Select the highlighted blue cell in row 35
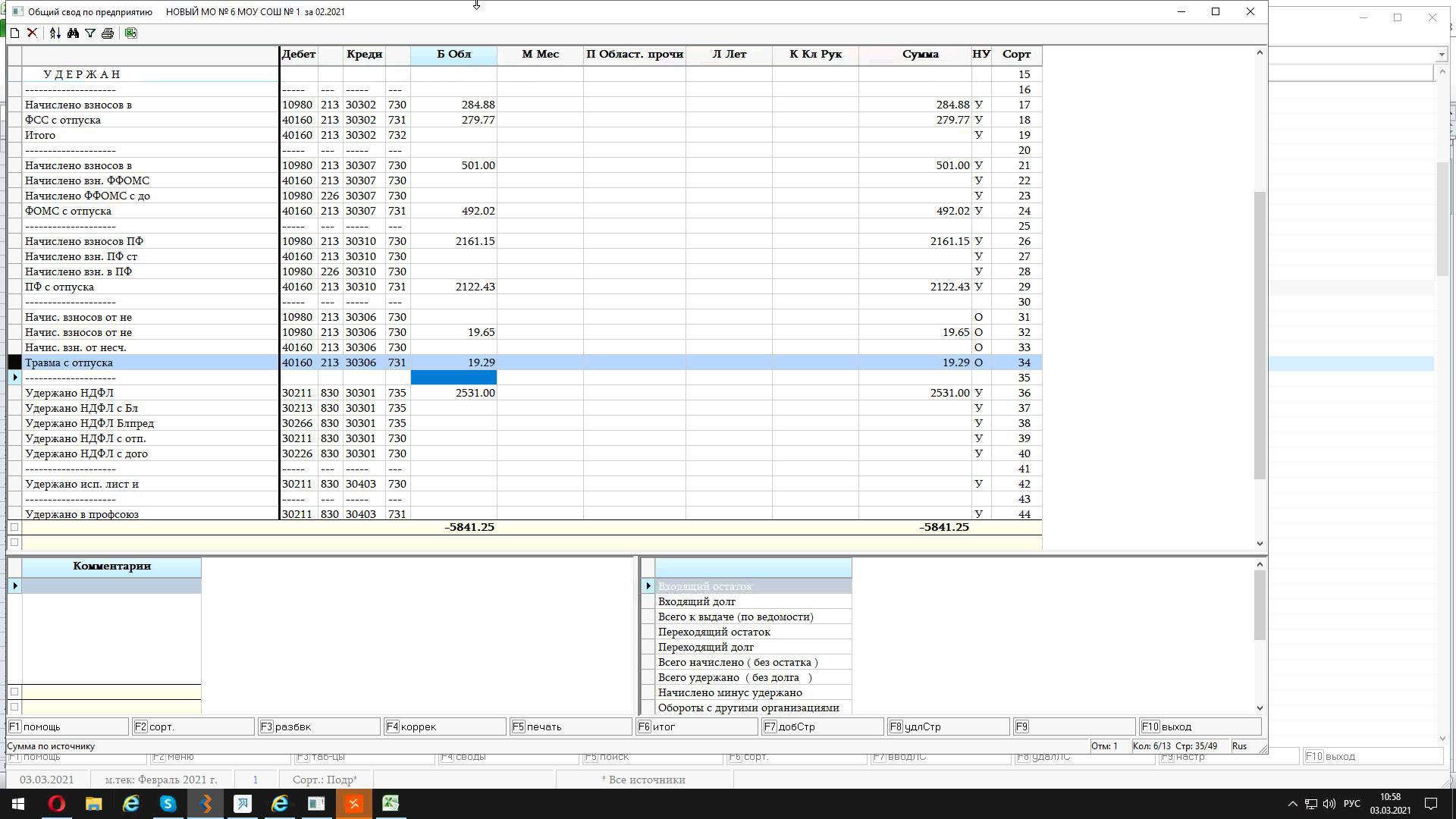The width and height of the screenshot is (1456, 819). [x=453, y=378]
